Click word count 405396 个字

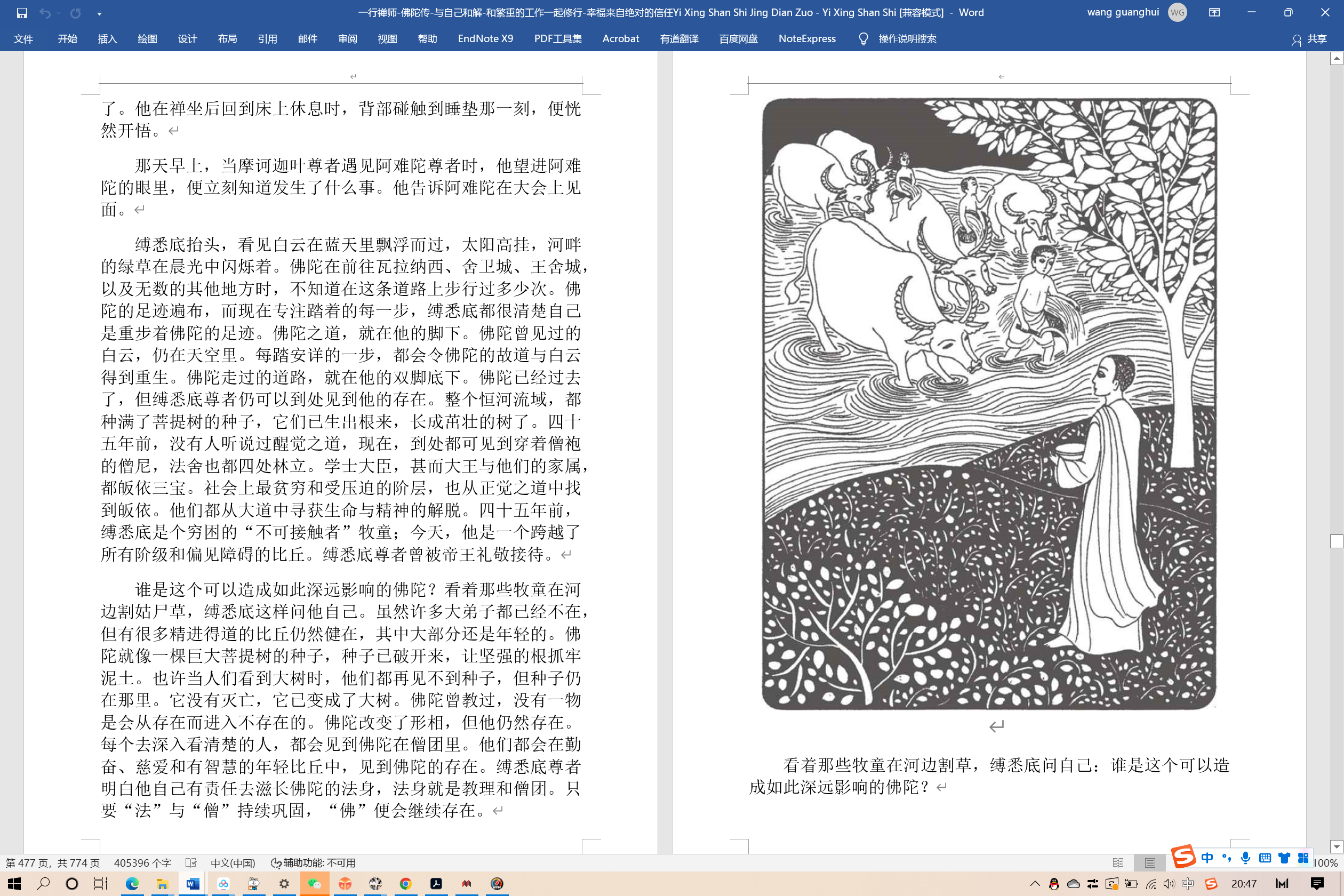pyautogui.click(x=142, y=863)
